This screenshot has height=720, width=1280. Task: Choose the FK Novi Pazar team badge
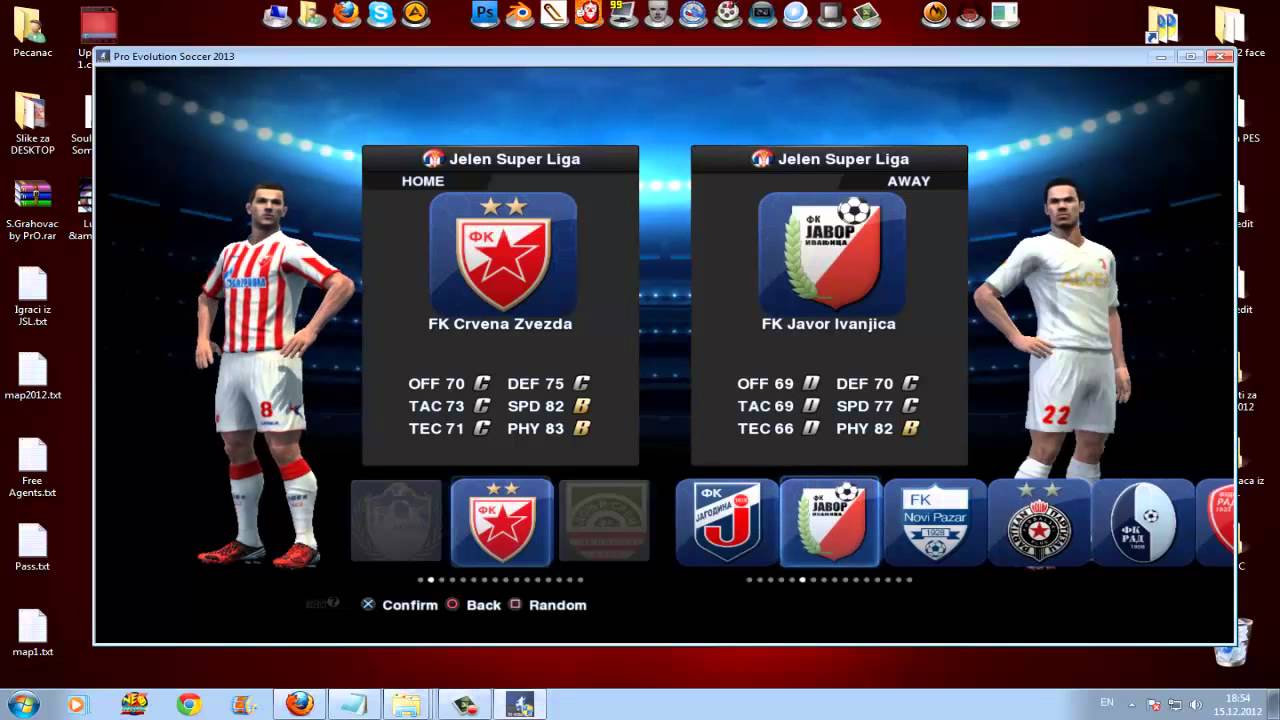(x=935, y=523)
